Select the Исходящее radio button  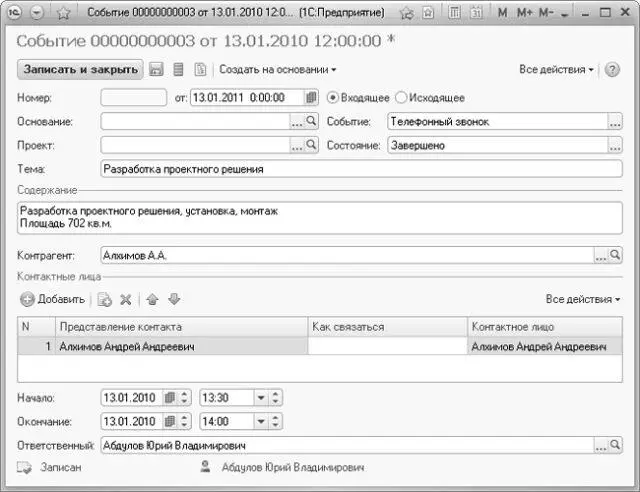tap(401, 98)
